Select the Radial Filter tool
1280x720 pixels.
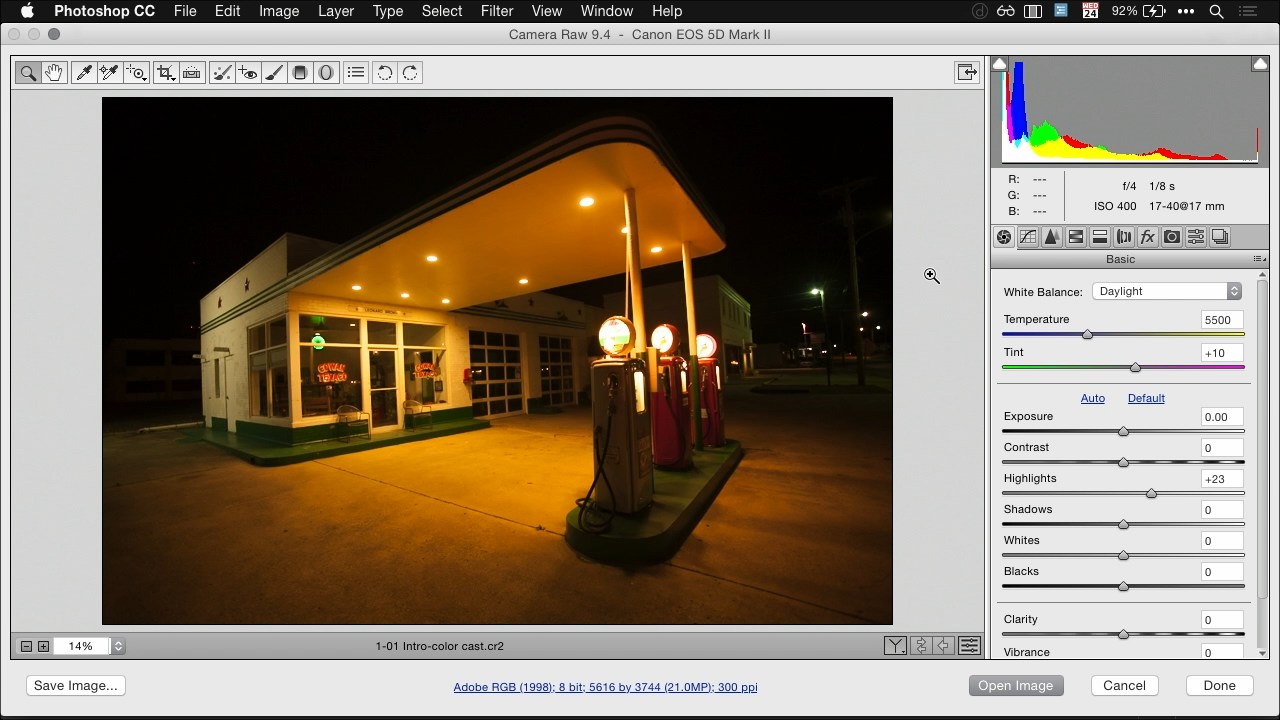pyautogui.click(x=326, y=72)
